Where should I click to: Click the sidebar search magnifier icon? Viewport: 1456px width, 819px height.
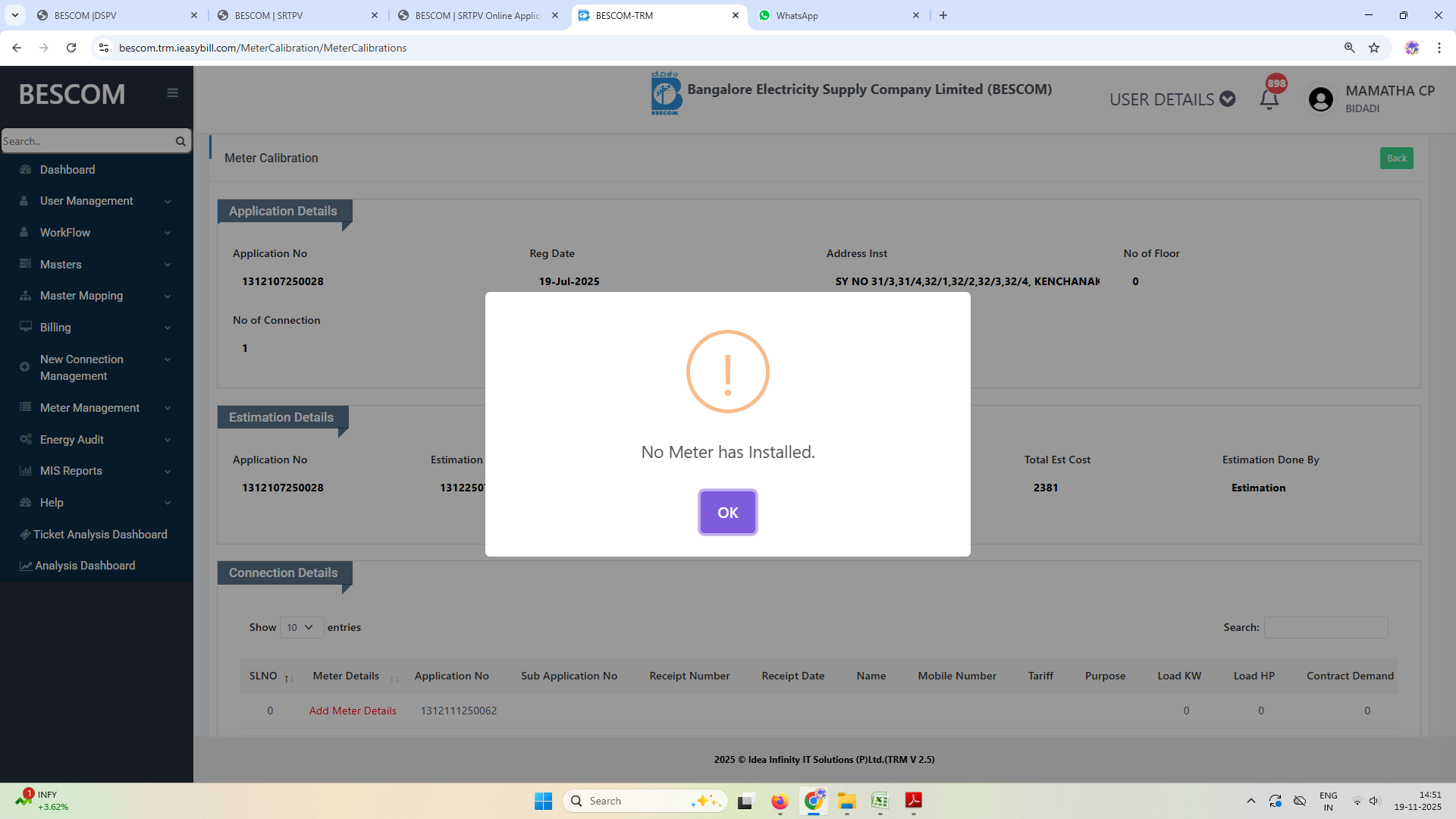pos(180,141)
